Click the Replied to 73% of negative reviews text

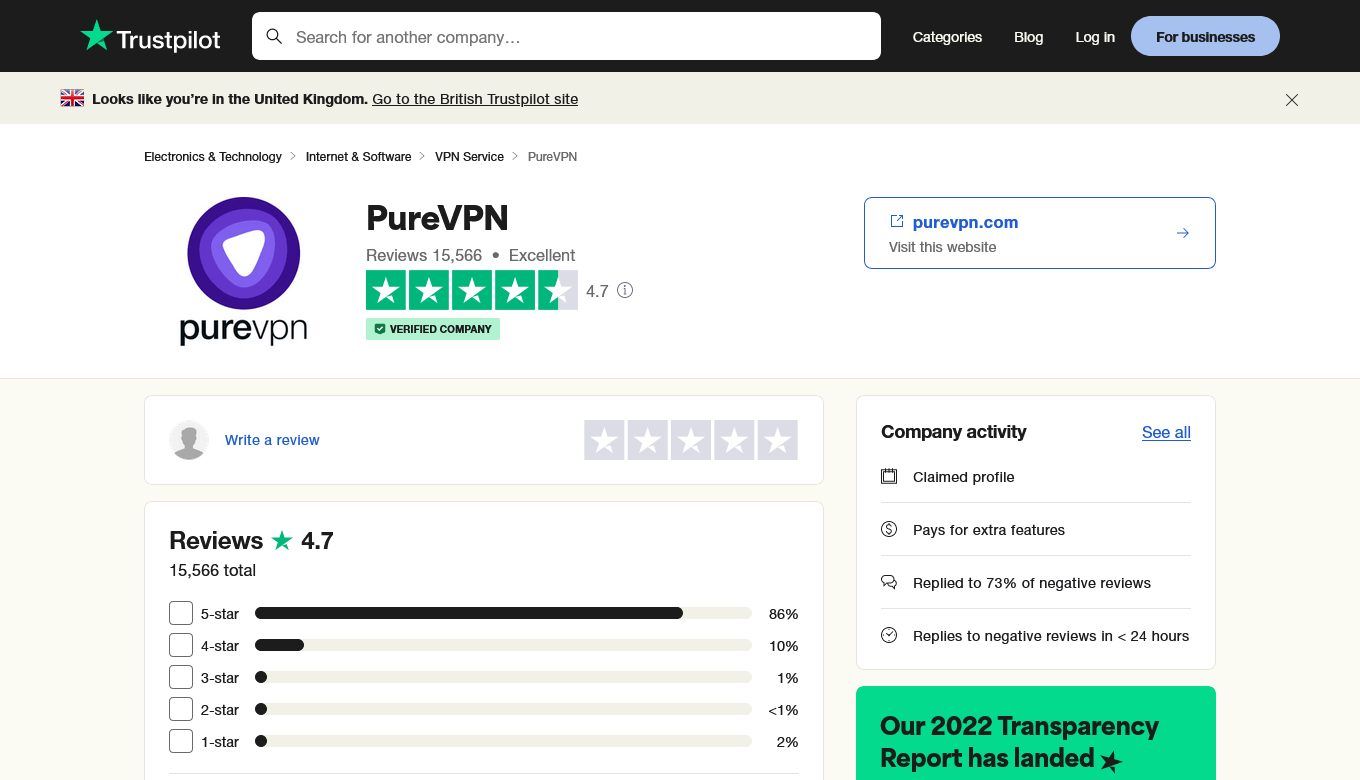click(x=1032, y=583)
